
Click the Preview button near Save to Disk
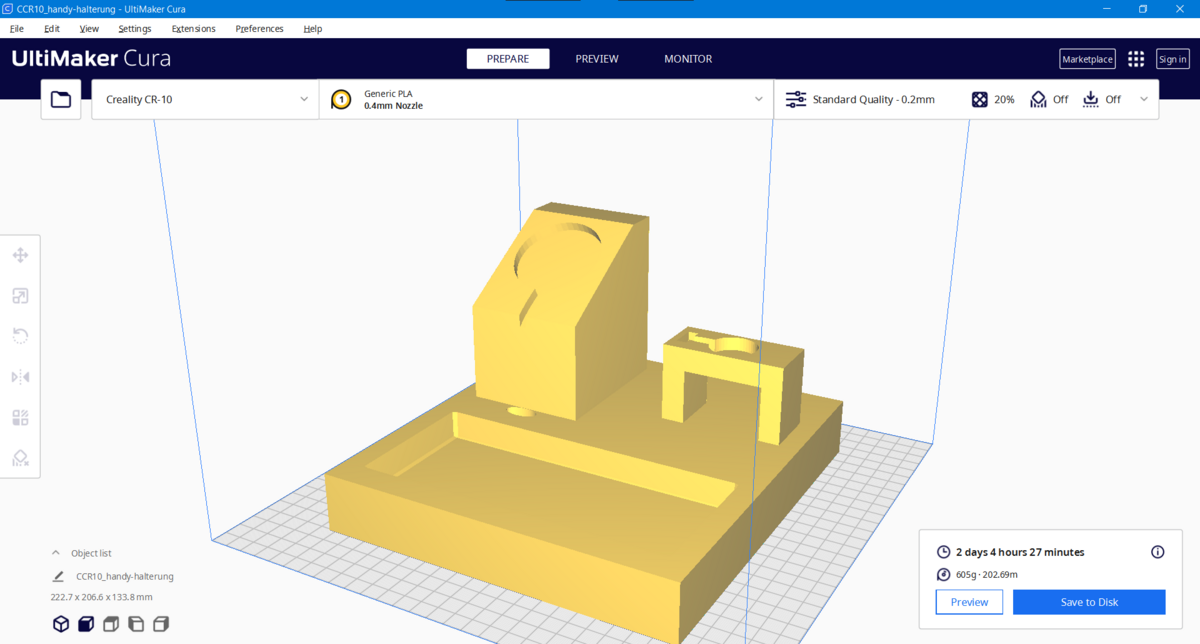969,602
